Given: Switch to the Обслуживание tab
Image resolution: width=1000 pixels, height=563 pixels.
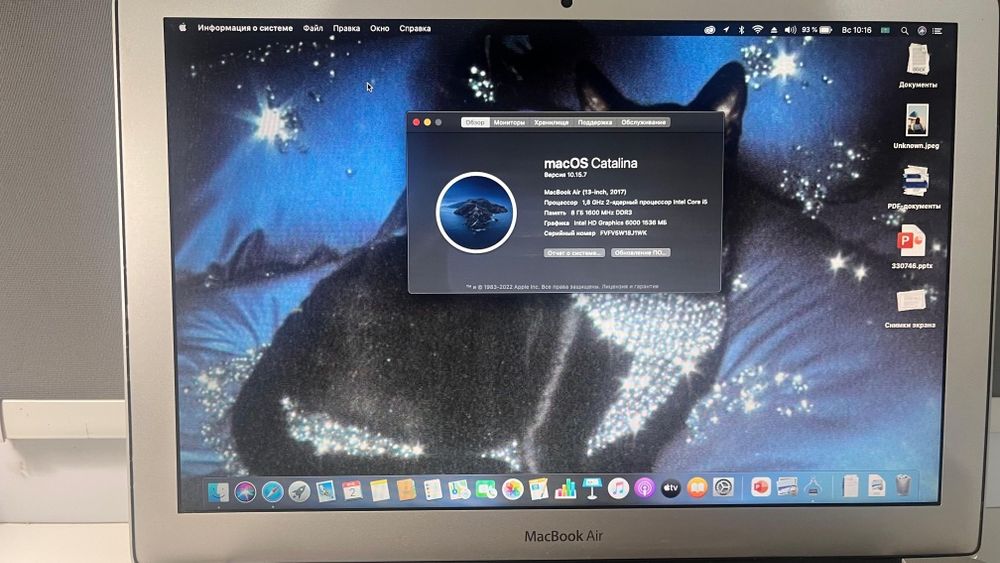Looking at the screenshot, I should pyautogui.click(x=643, y=122).
